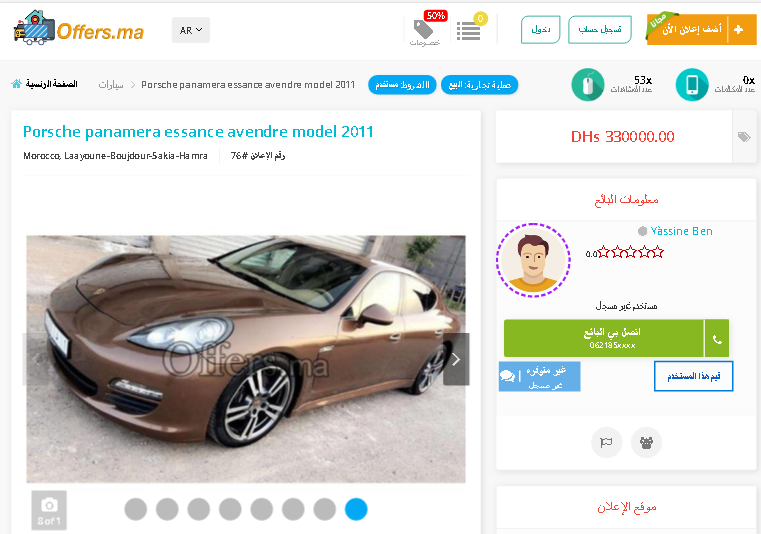Select the fourth grey carousel dot
This screenshot has height=534, width=761.
(230, 509)
